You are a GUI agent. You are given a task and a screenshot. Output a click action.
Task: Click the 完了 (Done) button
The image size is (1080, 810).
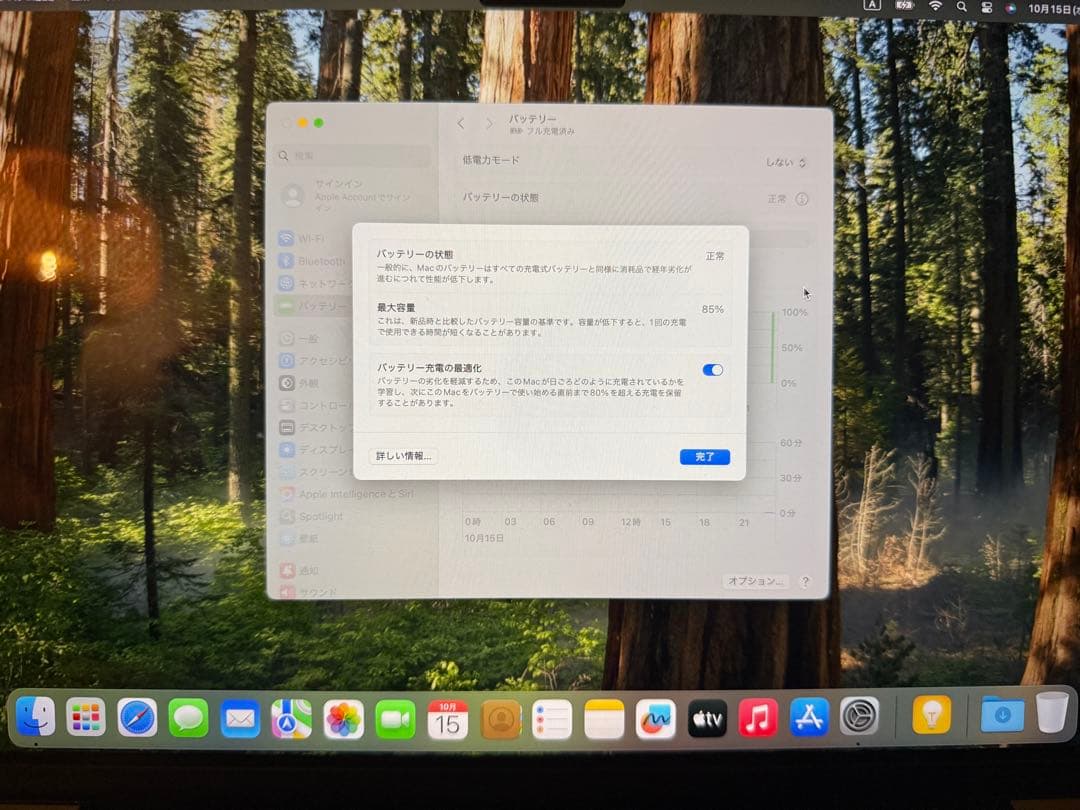pos(705,457)
